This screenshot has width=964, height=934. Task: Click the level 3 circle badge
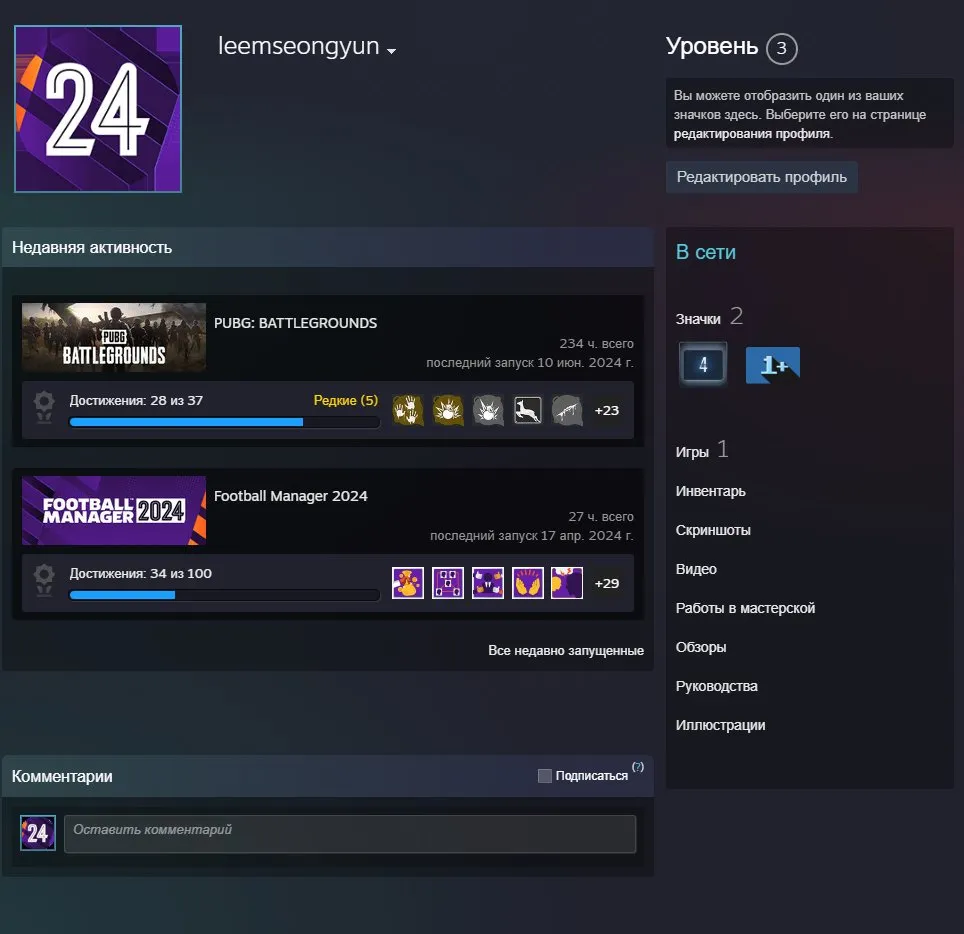781,49
